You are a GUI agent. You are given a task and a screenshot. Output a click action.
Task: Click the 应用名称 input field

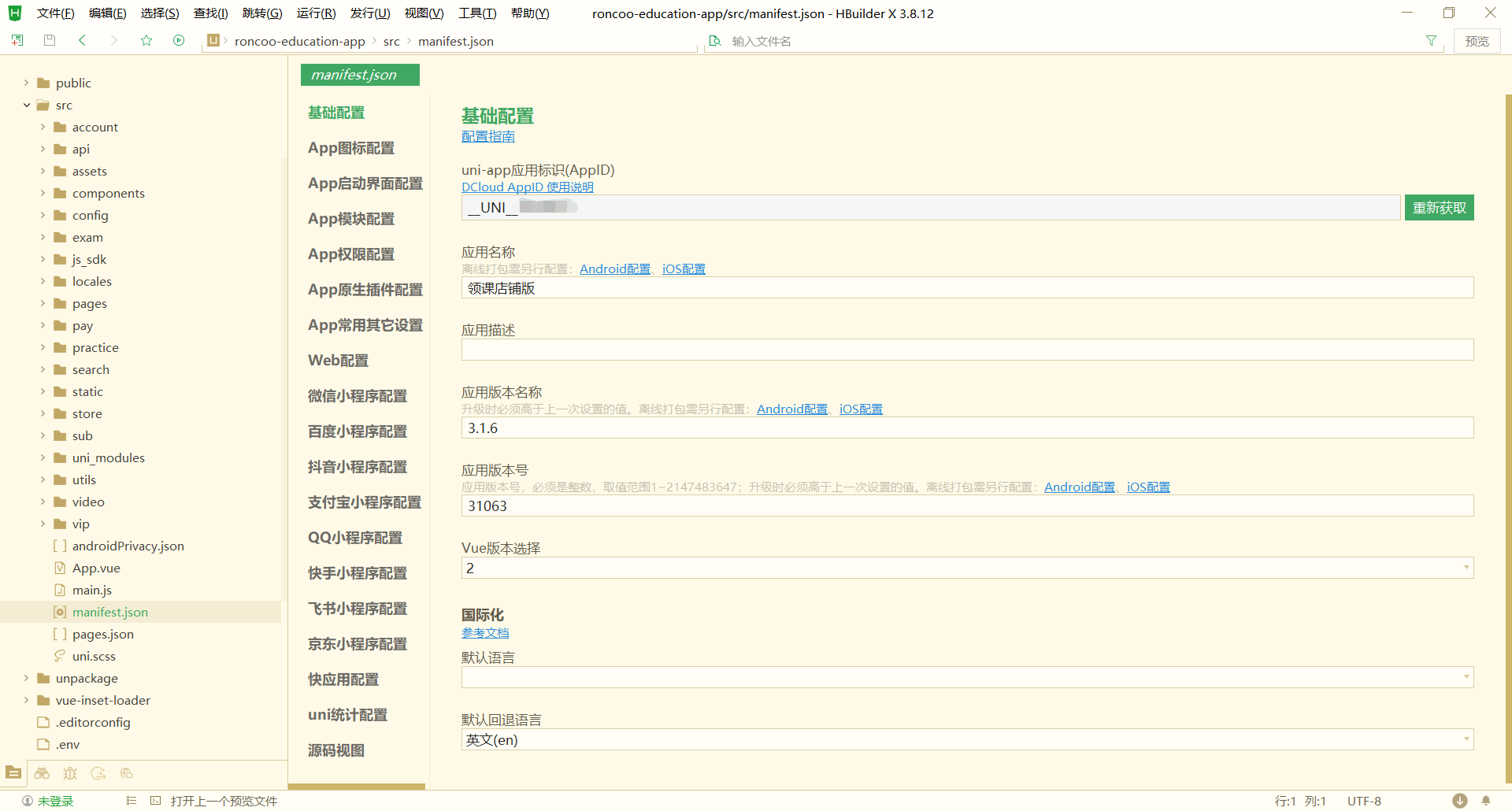(x=967, y=287)
